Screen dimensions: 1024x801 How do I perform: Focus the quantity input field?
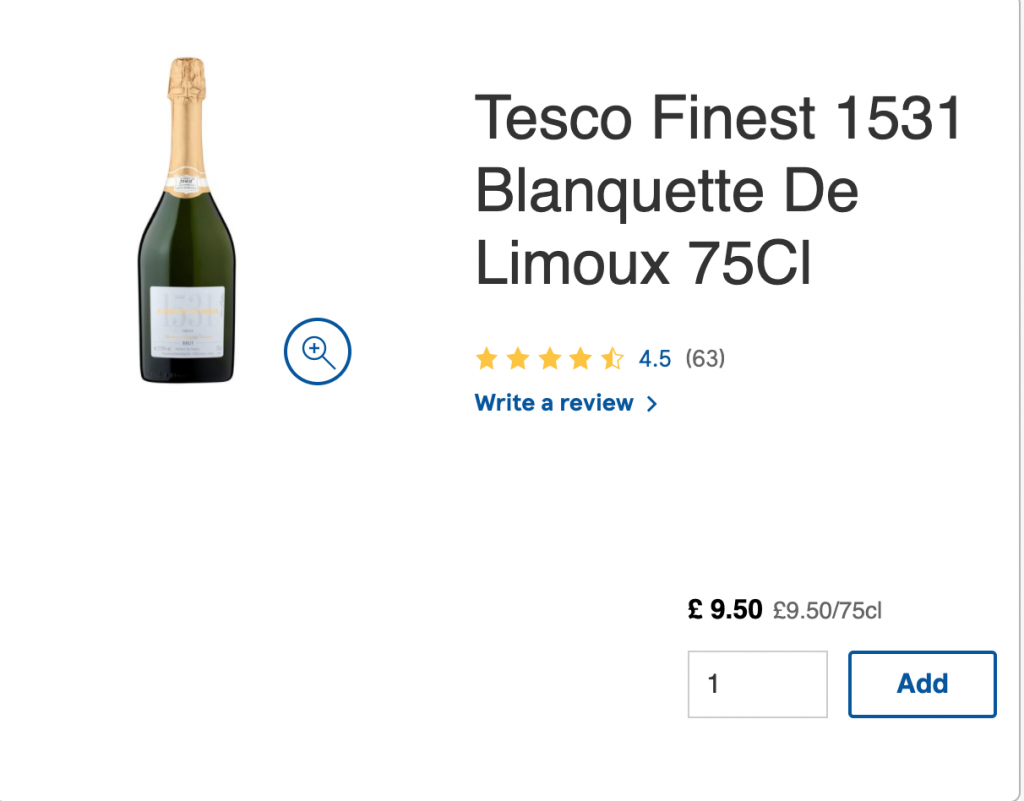click(x=757, y=684)
